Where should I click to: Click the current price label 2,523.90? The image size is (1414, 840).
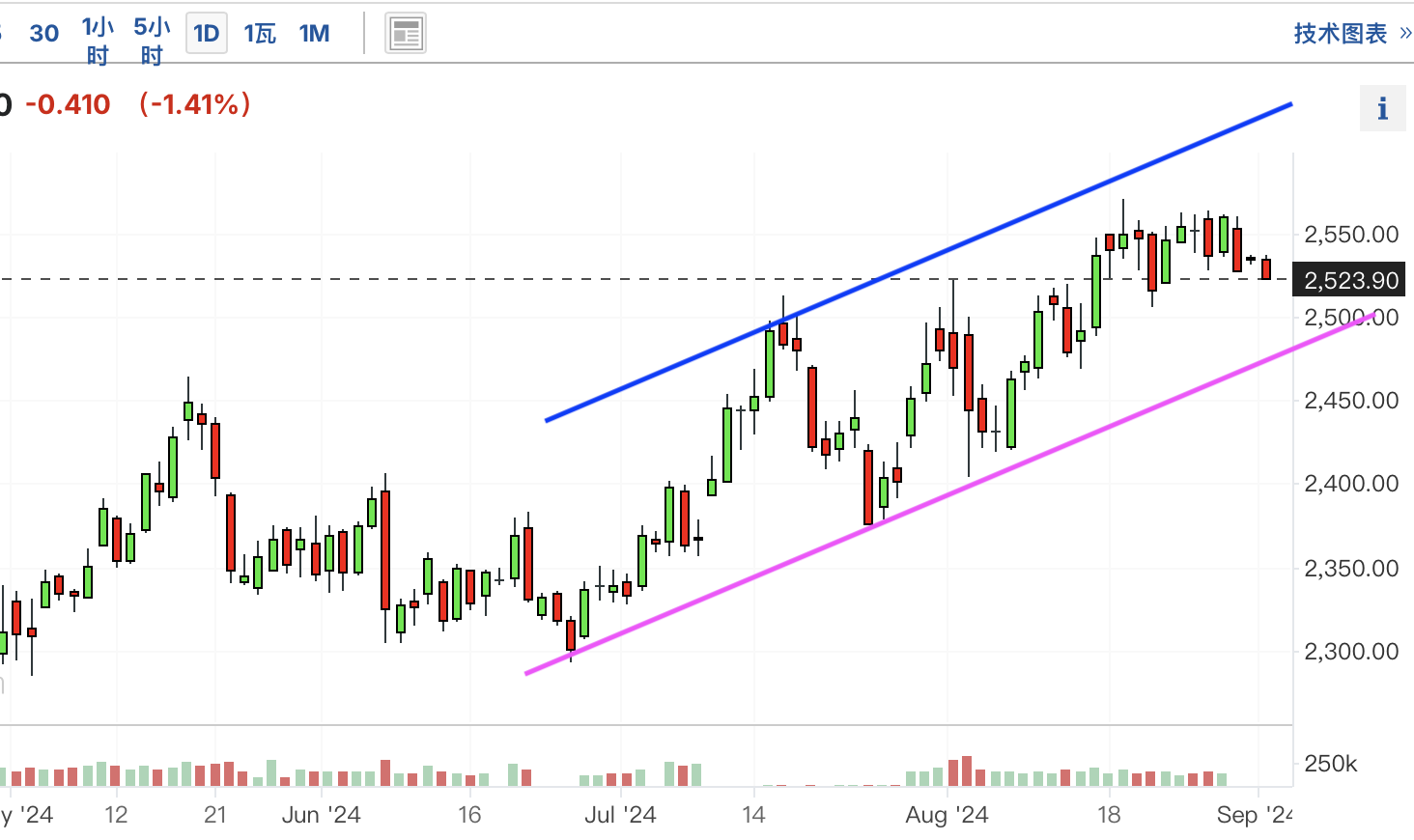(x=1351, y=280)
